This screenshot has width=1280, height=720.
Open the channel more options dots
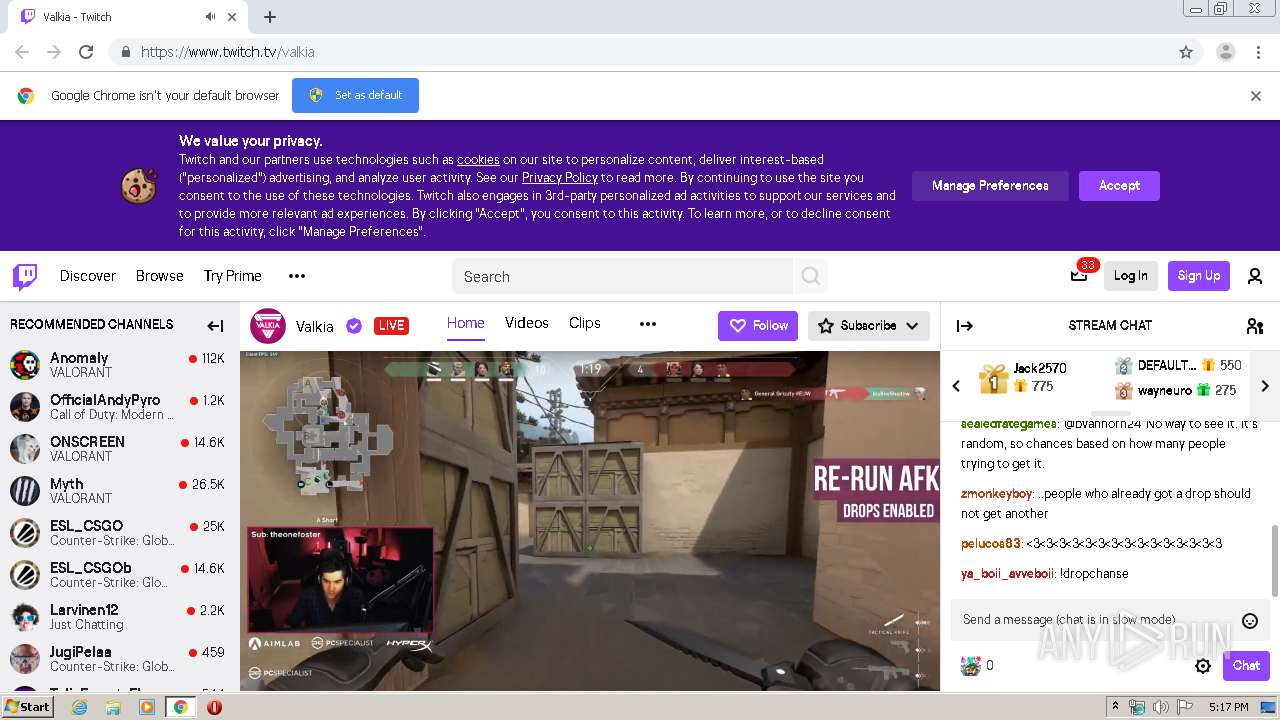[648, 324]
